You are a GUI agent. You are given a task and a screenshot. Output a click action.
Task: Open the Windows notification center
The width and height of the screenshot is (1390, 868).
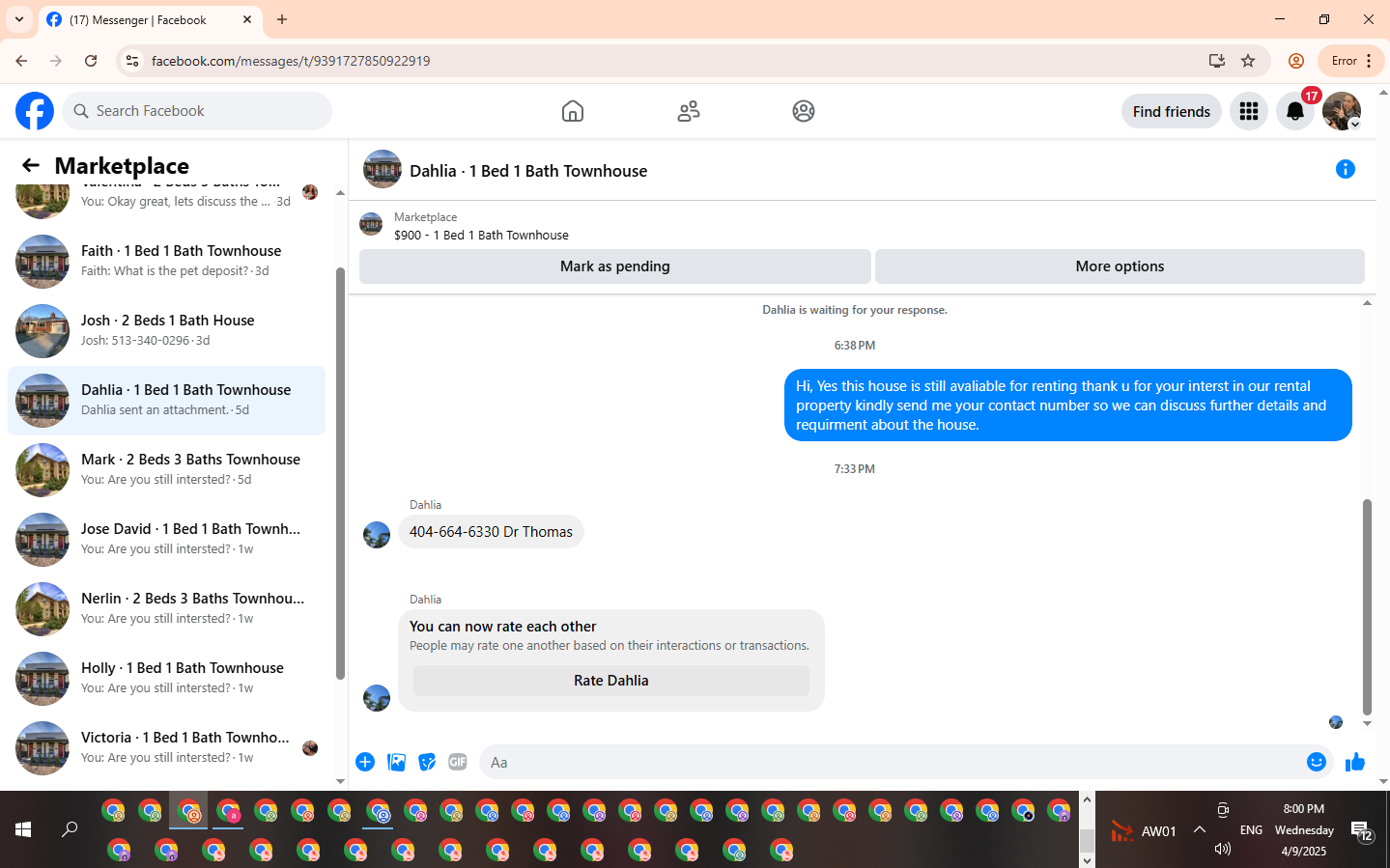click(x=1362, y=830)
